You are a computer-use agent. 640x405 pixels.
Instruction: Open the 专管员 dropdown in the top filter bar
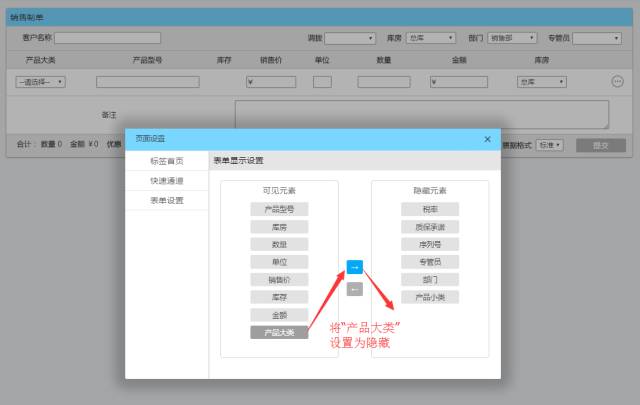(x=597, y=38)
